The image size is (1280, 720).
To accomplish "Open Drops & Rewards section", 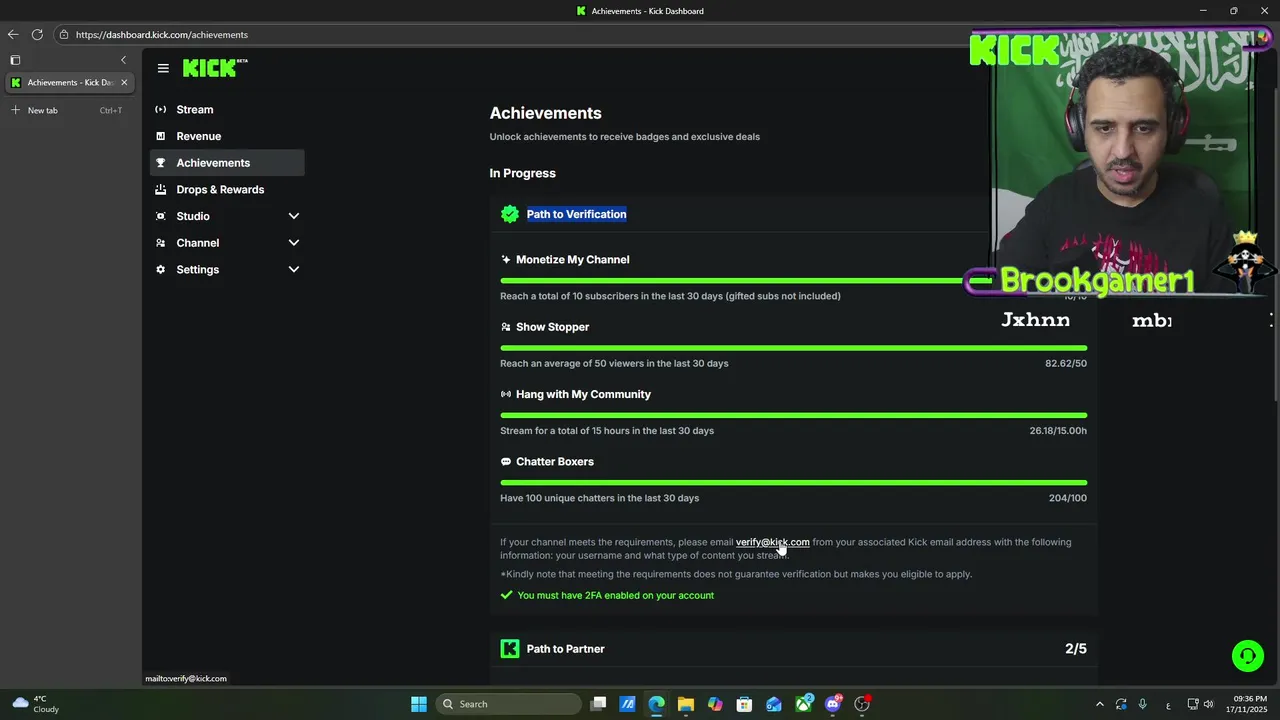I will click(x=220, y=190).
